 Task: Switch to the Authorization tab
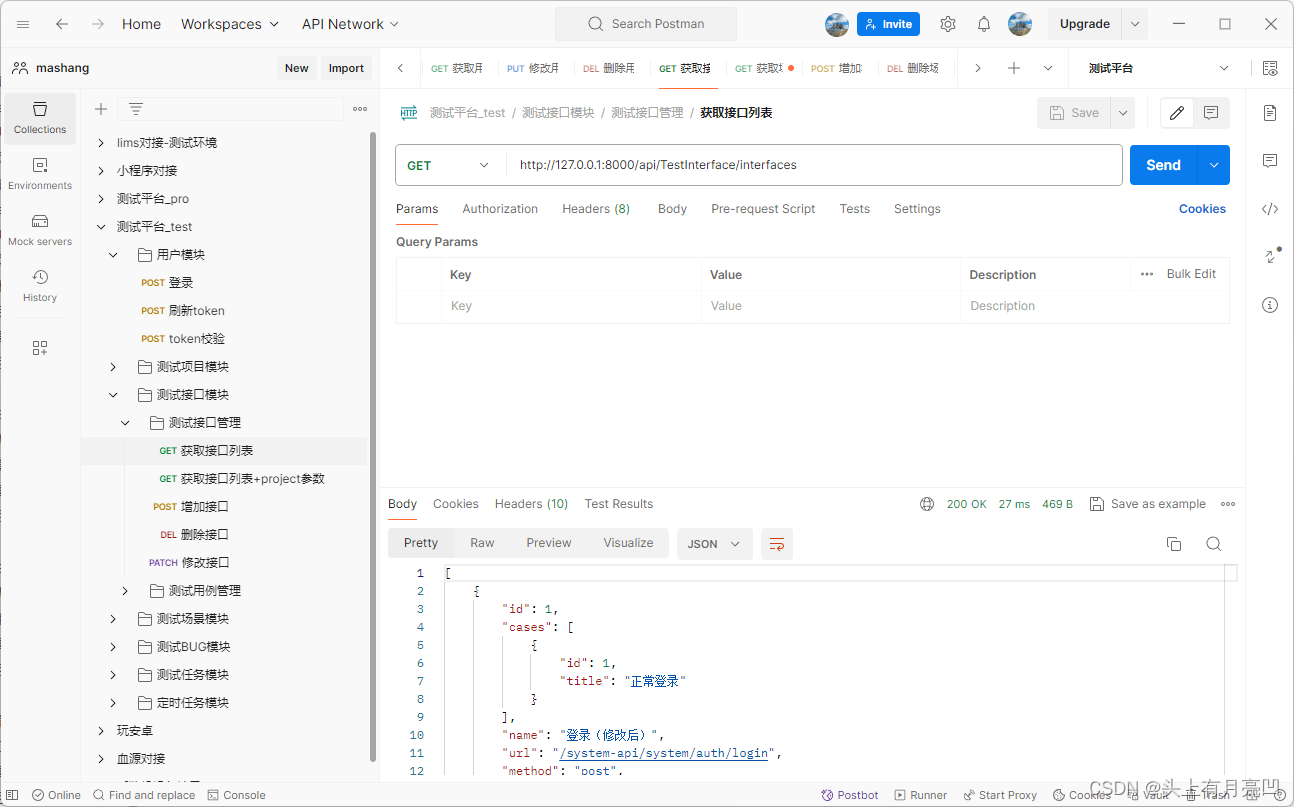coord(500,209)
